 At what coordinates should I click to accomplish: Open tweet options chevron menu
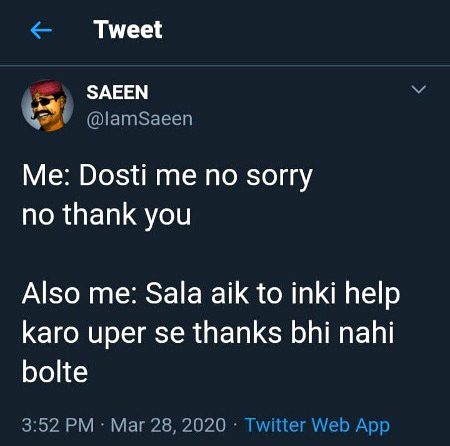point(418,89)
